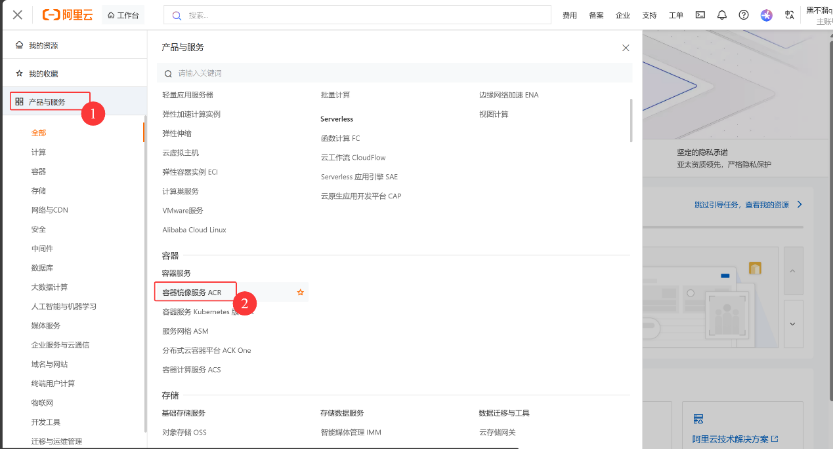Open 对象存储 OSS link
Viewport: 833px width, 449px height.
click(x=184, y=433)
